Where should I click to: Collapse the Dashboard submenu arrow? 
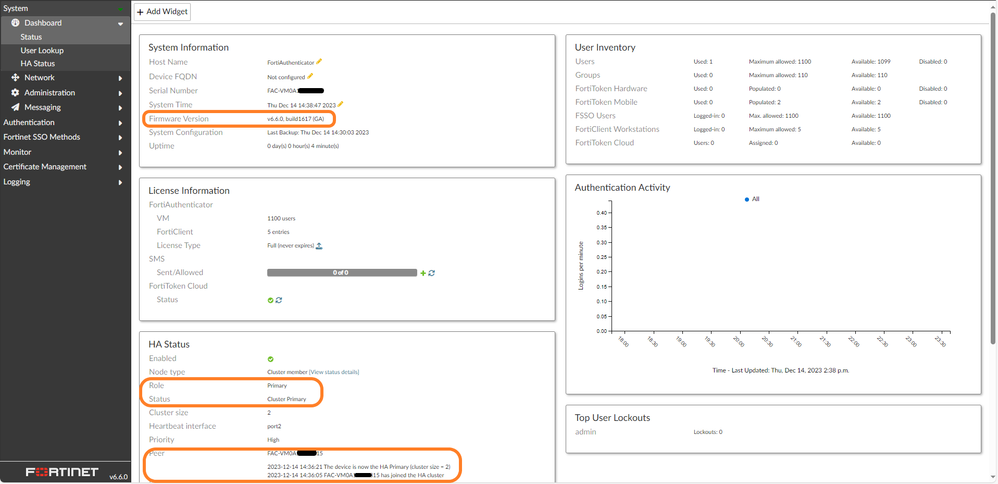[120, 24]
